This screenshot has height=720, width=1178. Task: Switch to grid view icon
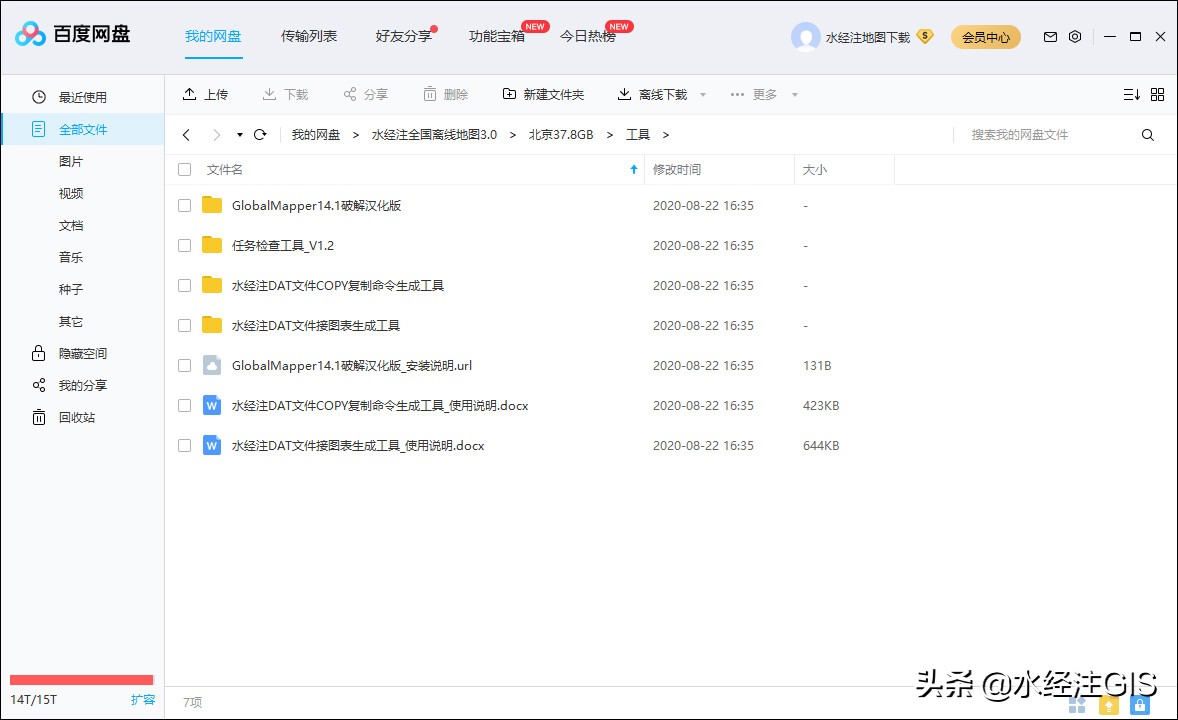point(1158,94)
